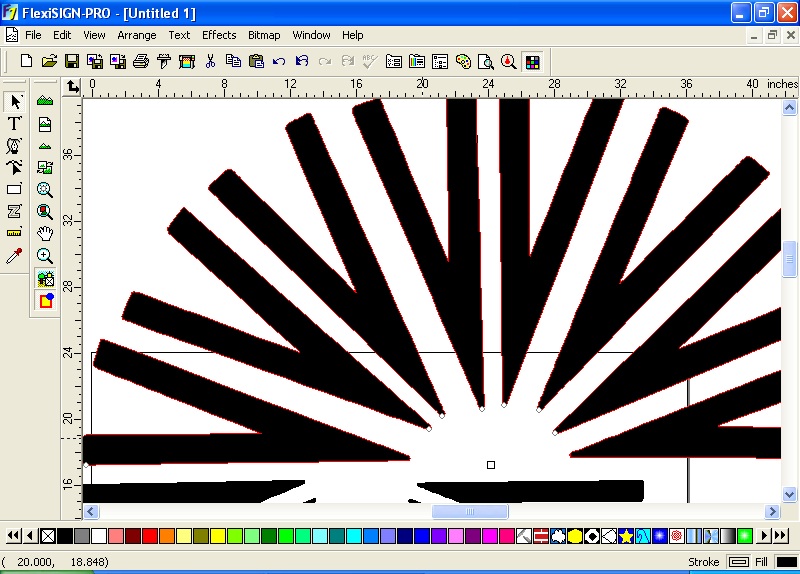Select the Text tool
The width and height of the screenshot is (800, 574).
tap(14, 123)
